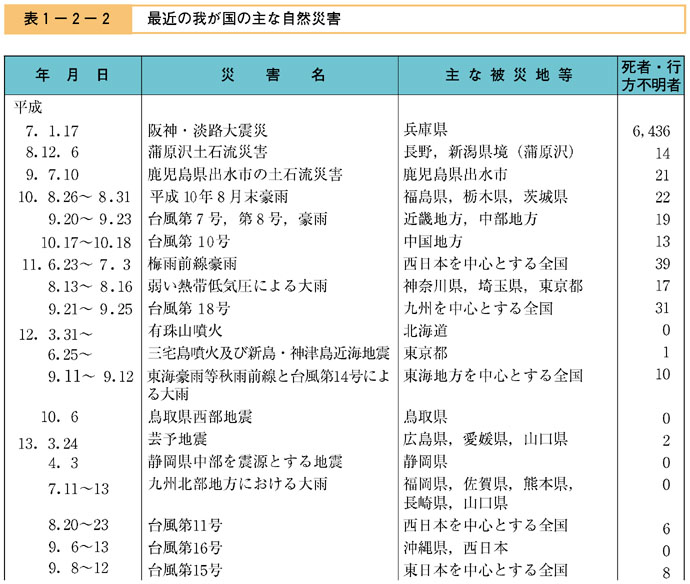Click the 梅雨前線豪雨 disaster name
Screen dimensions: 690x584
point(193,264)
